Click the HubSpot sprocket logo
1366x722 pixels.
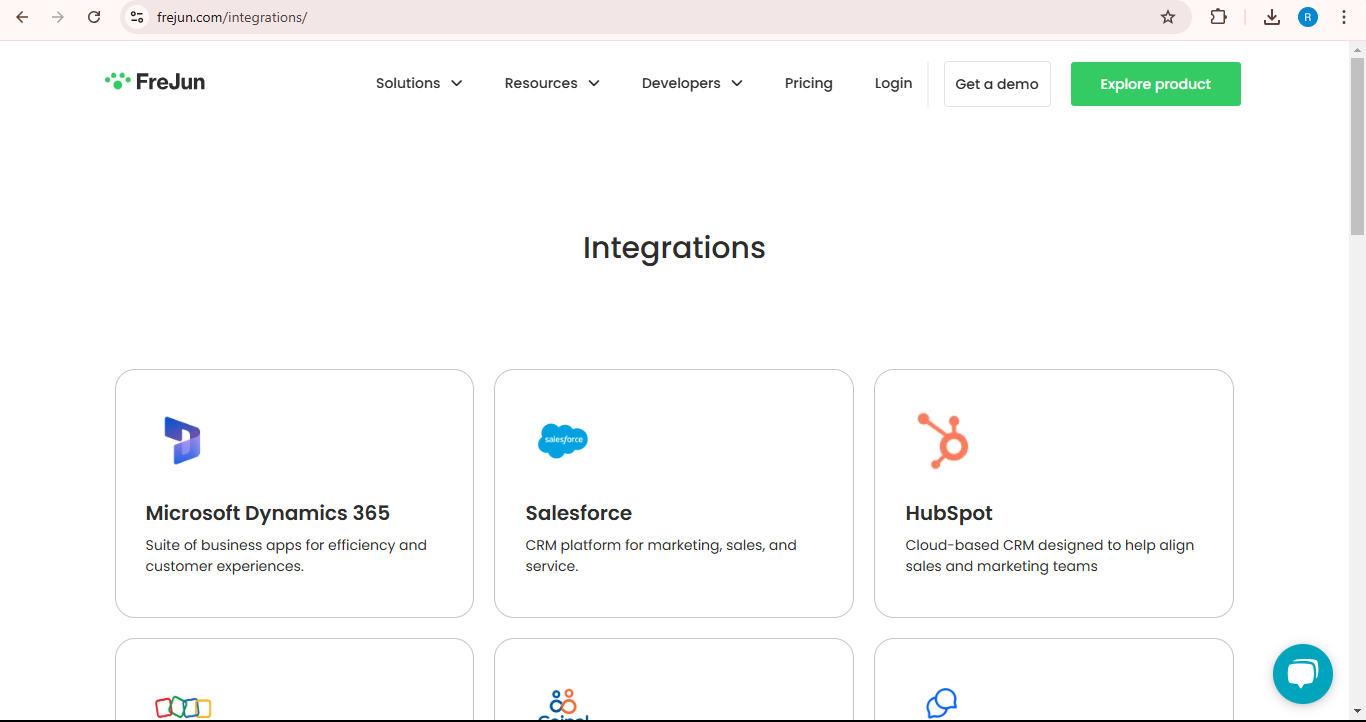click(x=943, y=441)
